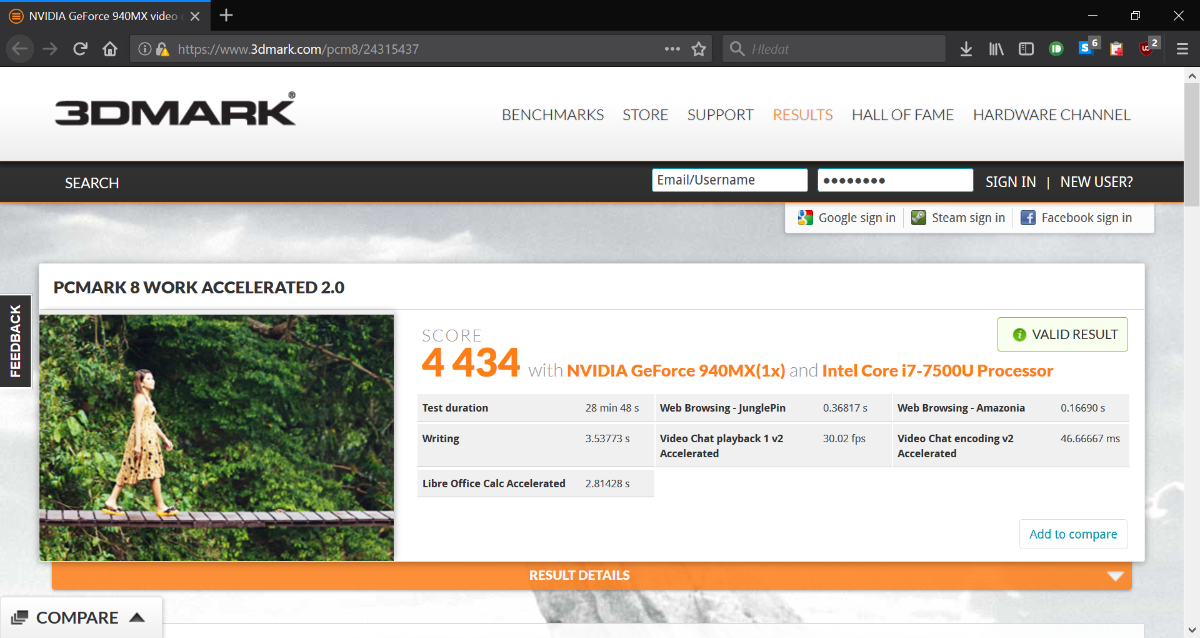Screen dimensions: 1200x638
Task: Go to the Hall of Fame page
Action: 902,115
